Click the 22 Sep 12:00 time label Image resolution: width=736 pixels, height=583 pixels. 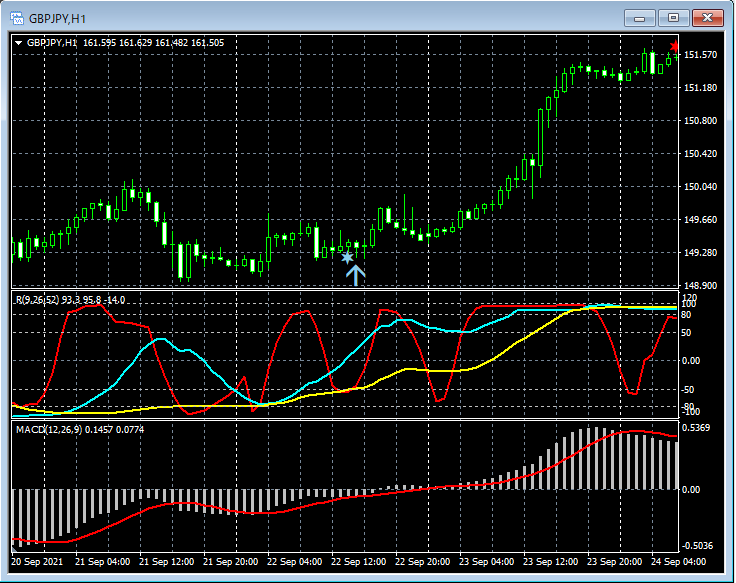pos(359,562)
